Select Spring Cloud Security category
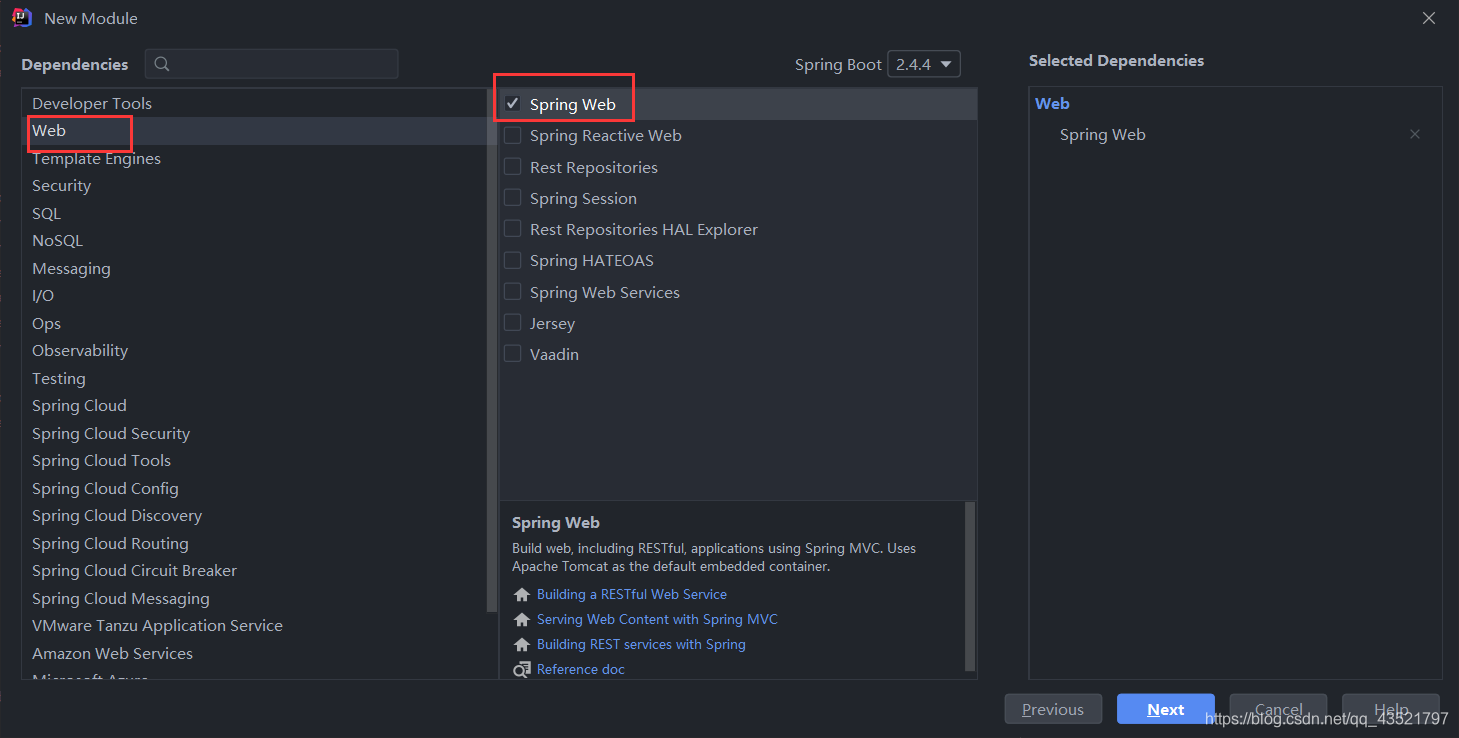 (x=254, y=434)
